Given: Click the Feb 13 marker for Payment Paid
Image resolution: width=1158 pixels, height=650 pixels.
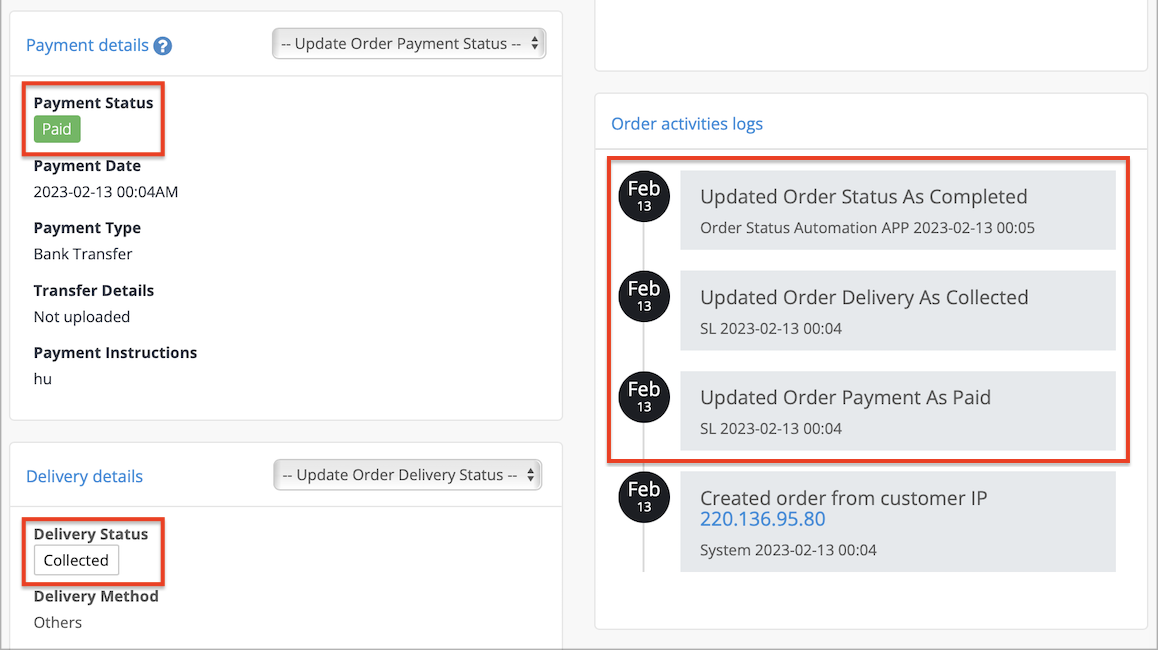Looking at the screenshot, I should point(644,397).
